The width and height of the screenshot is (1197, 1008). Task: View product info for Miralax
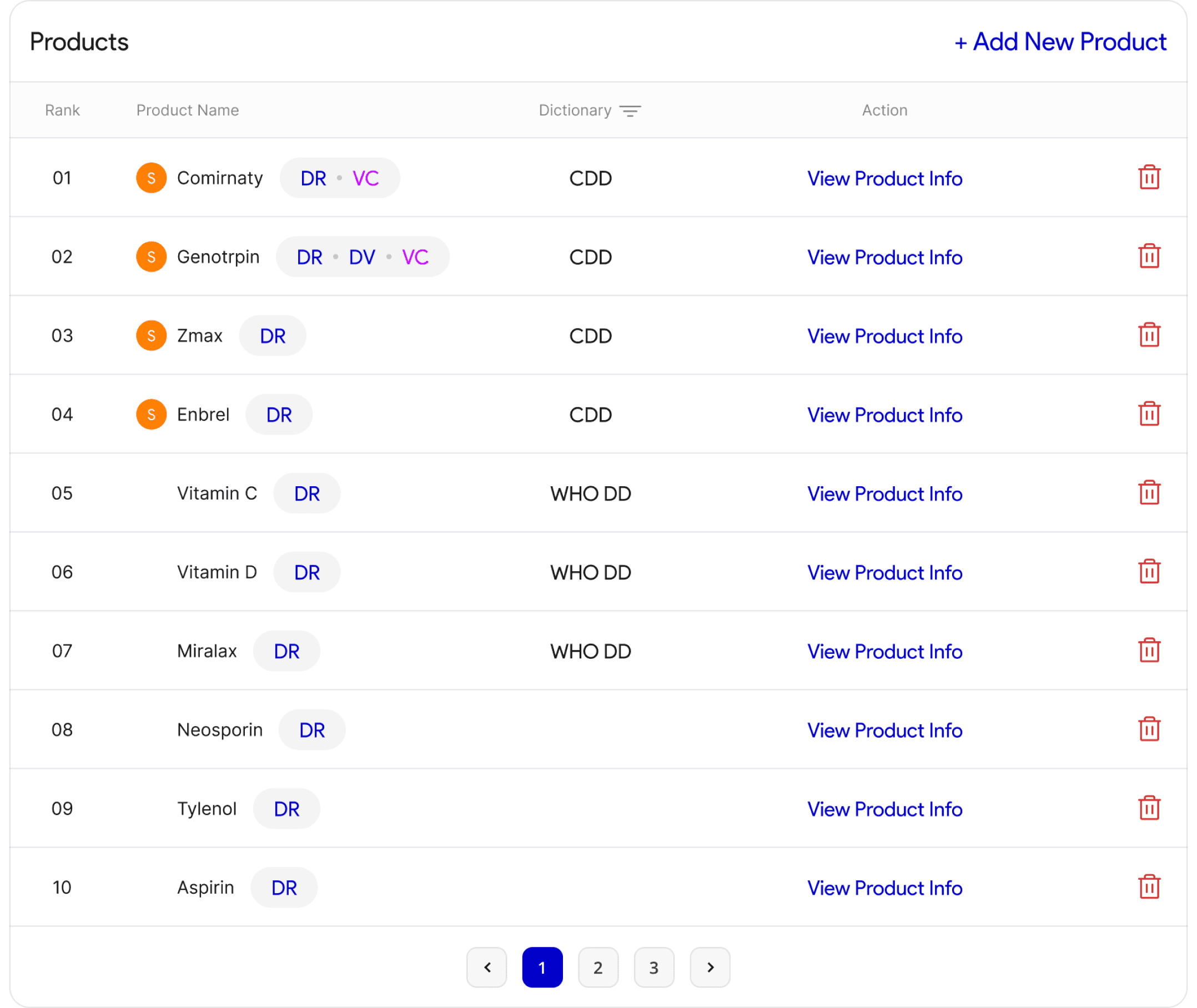(x=885, y=652)
